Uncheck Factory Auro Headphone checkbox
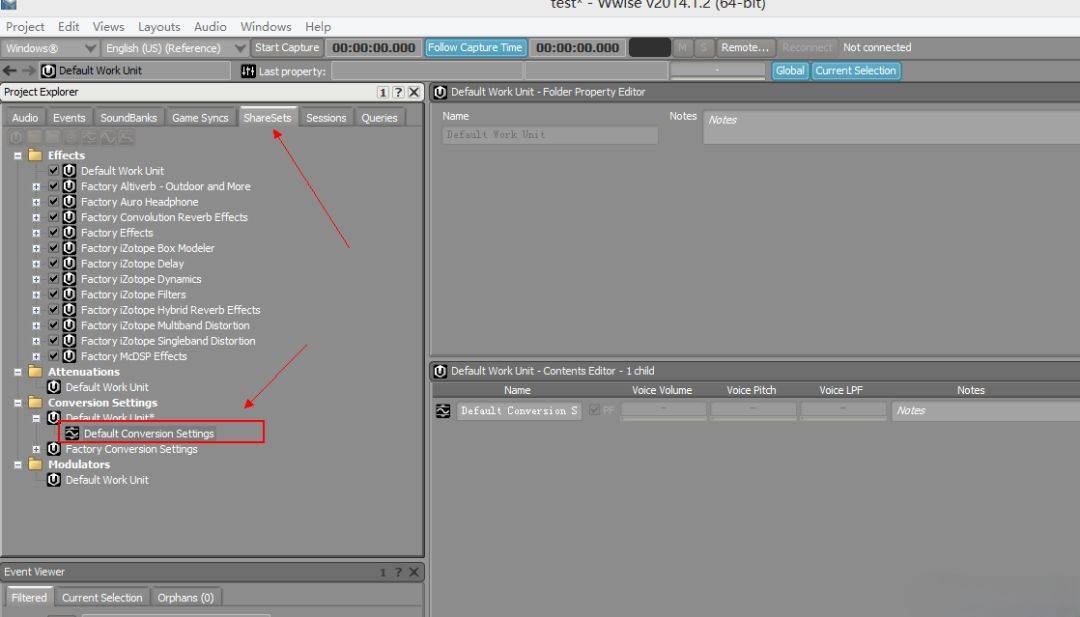 [53, 202]
